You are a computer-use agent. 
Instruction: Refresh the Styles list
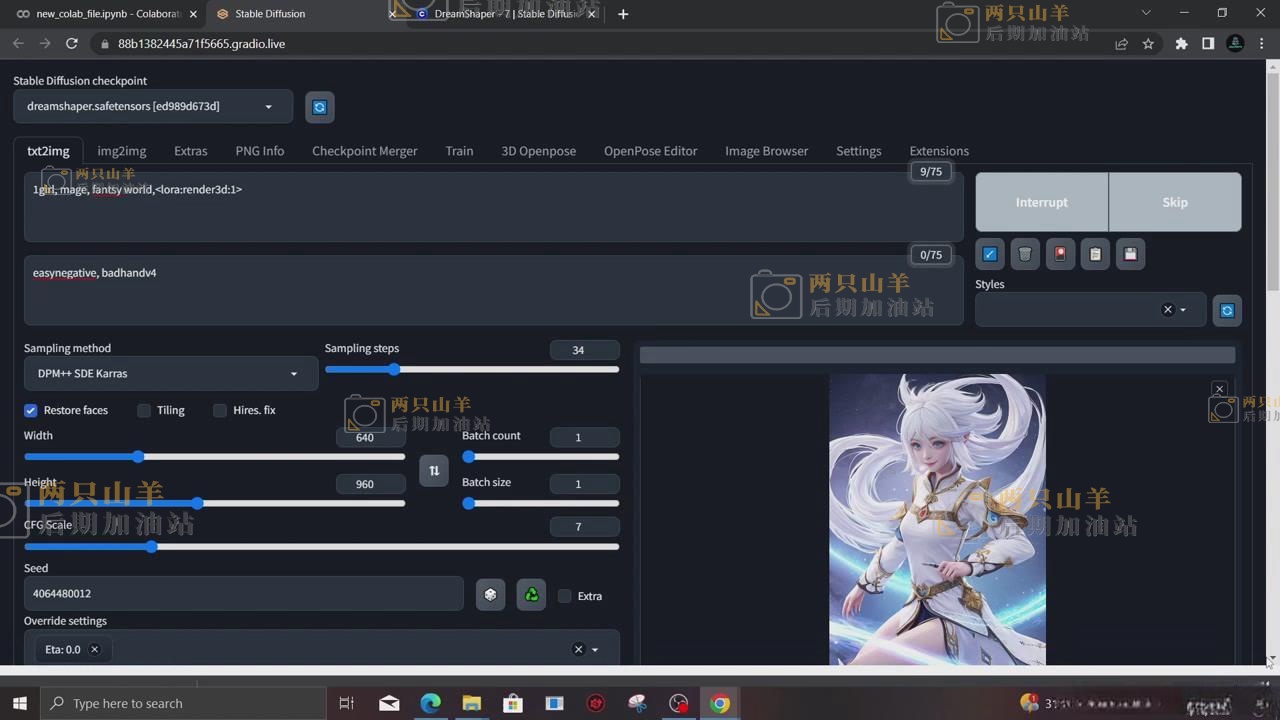[1227, 310]
